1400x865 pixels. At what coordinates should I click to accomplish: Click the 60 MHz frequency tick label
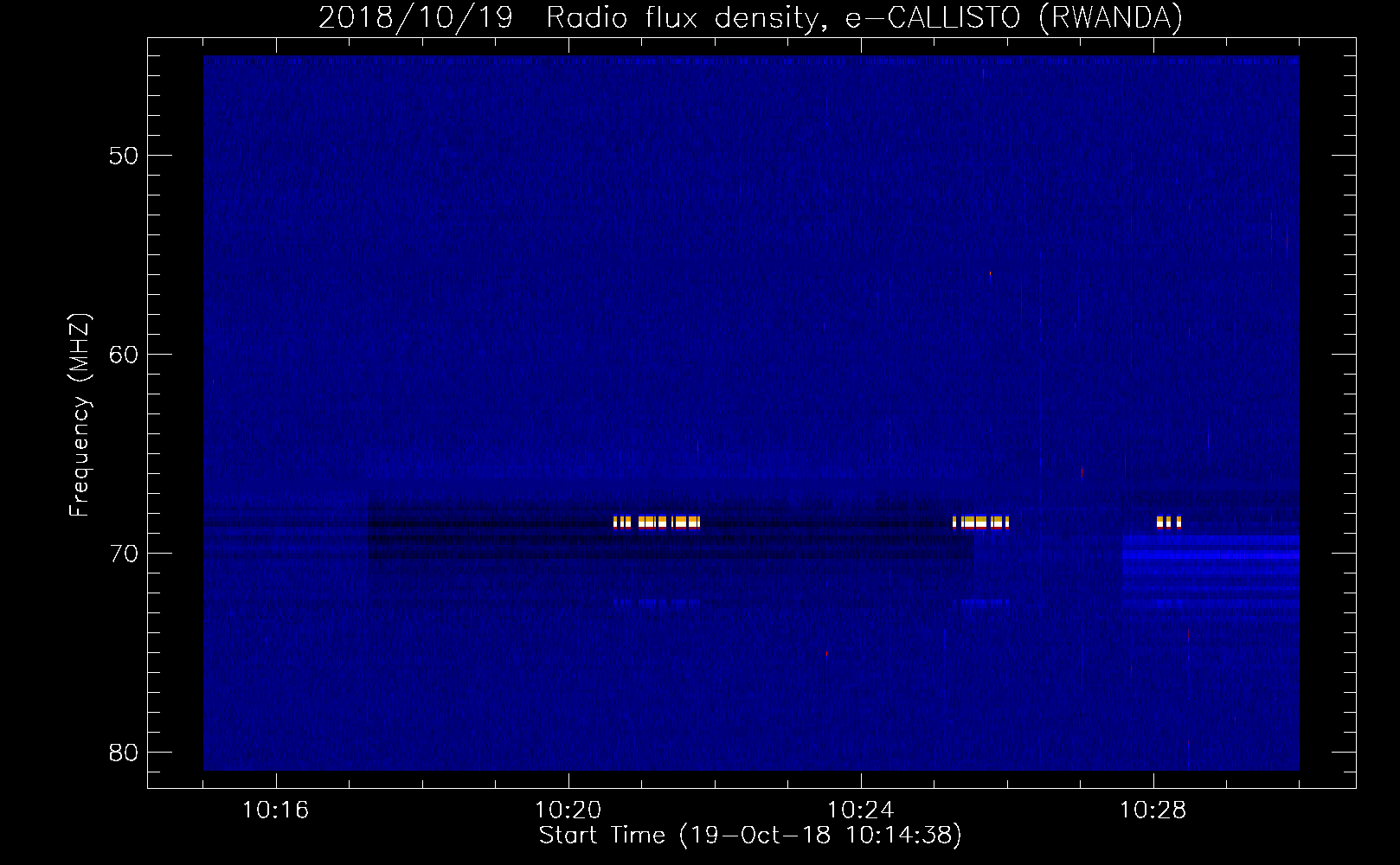point(124,355)
